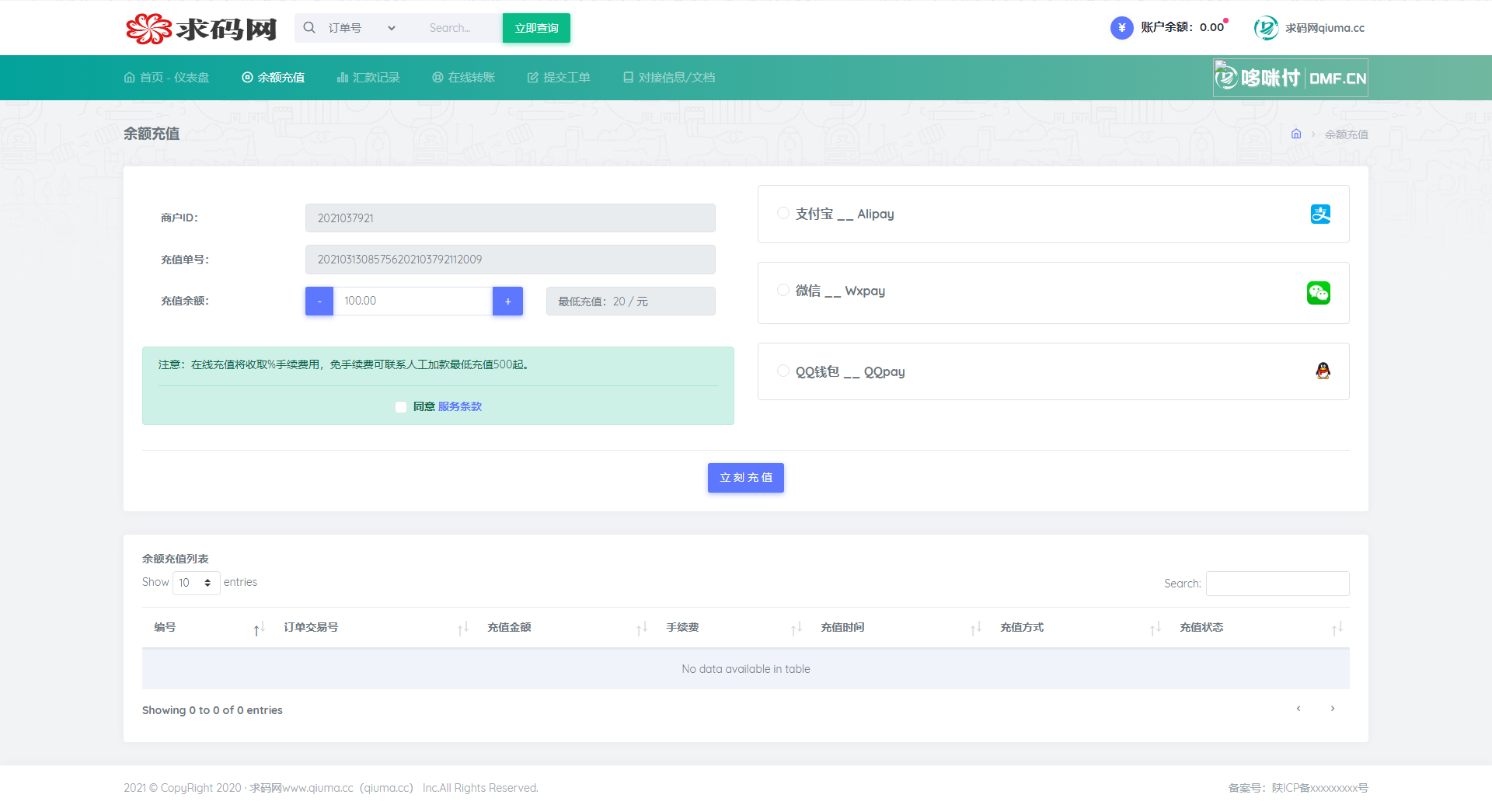The image size is (1492, 812).
Task: Click the yen account balance icon
Action: [x=1121, y=28]
